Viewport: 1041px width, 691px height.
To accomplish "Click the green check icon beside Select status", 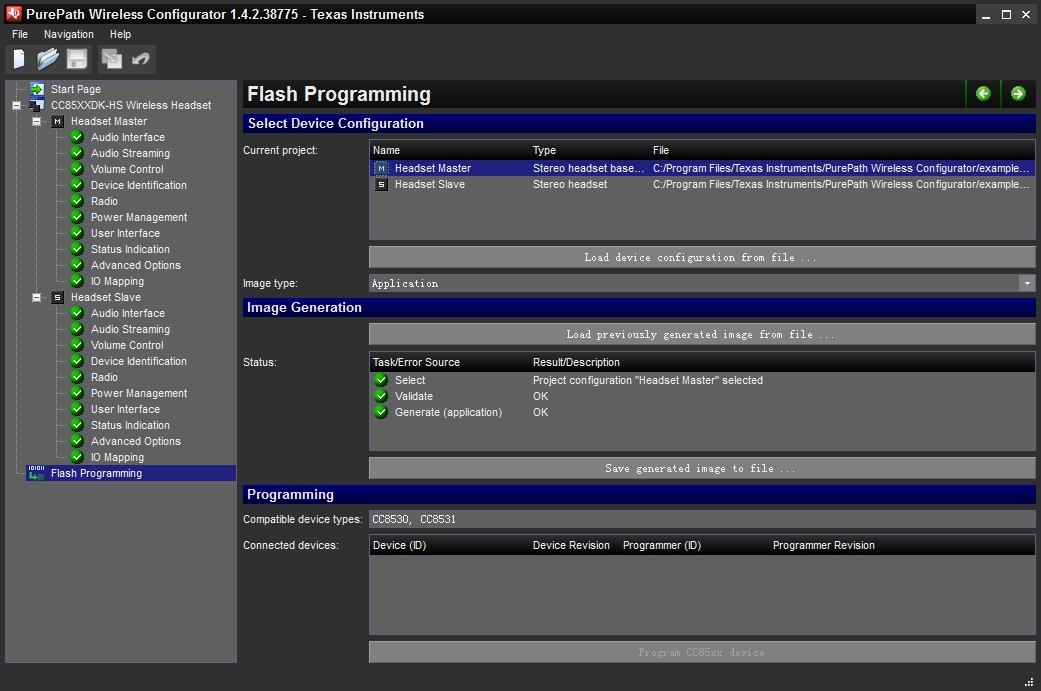I will point(381,380).
